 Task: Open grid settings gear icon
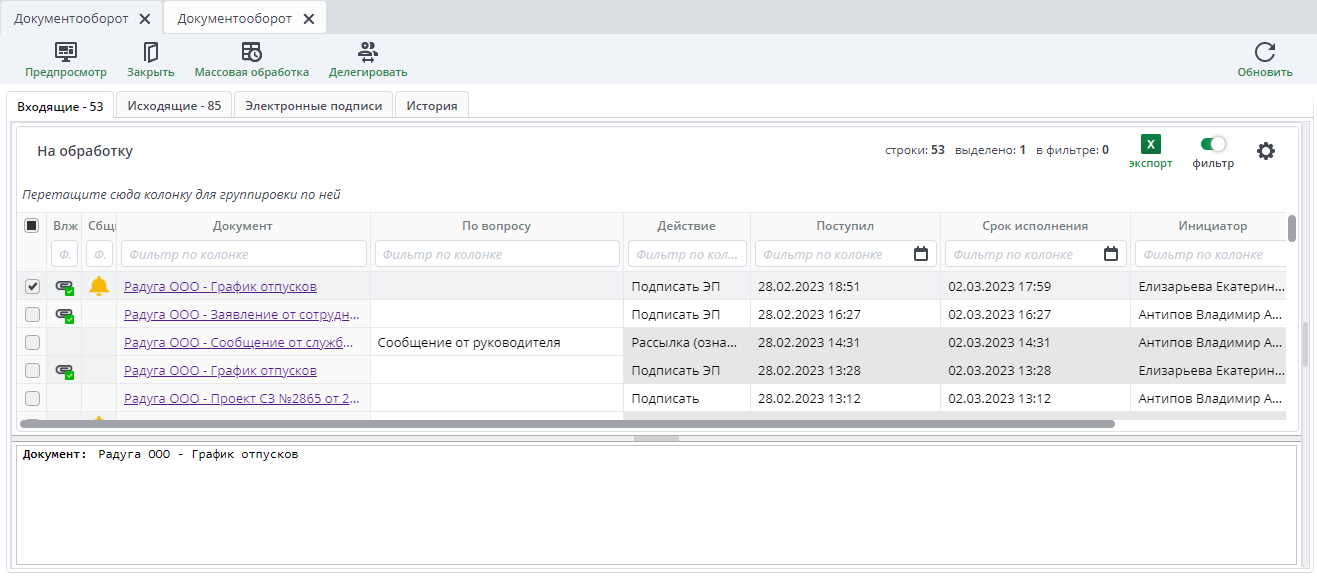1266,151
